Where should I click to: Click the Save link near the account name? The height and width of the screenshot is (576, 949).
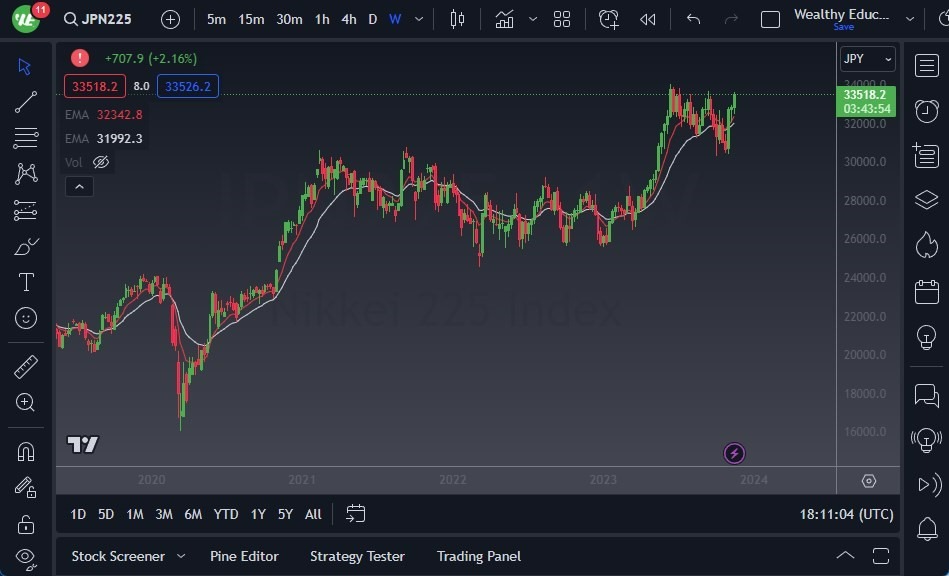click(x=842, y=27)
